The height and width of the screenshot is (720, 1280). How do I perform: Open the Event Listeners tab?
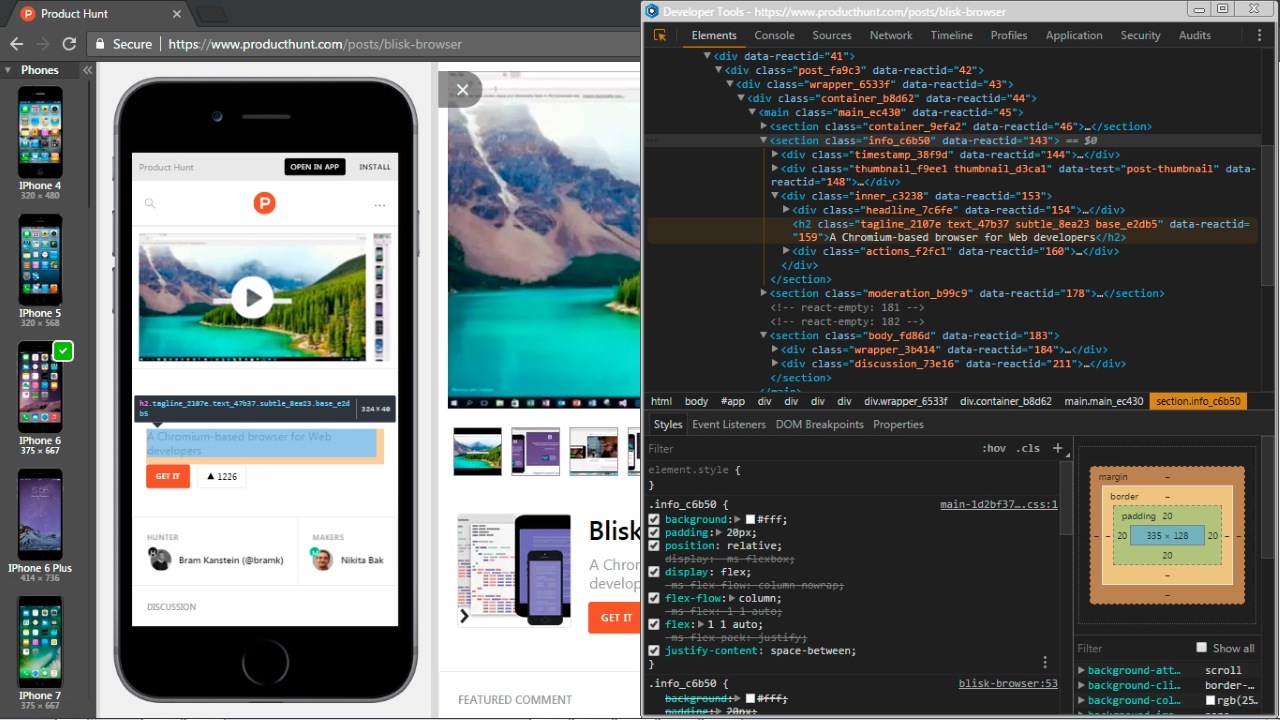tap(727, 424)
